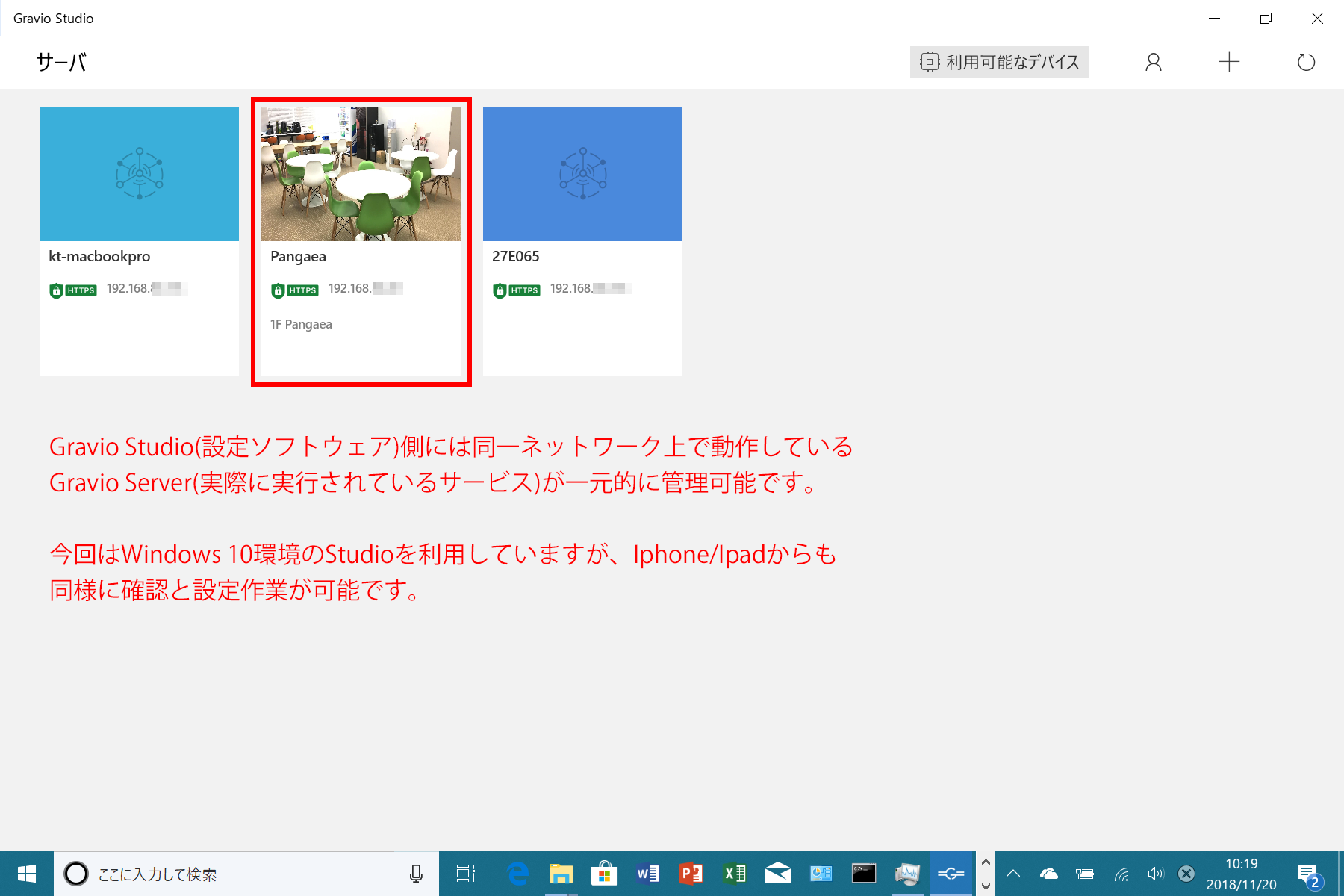Restore down the Gravio Studio window
This screenshot has width=1344, height=896.
tap(1266, 18)
